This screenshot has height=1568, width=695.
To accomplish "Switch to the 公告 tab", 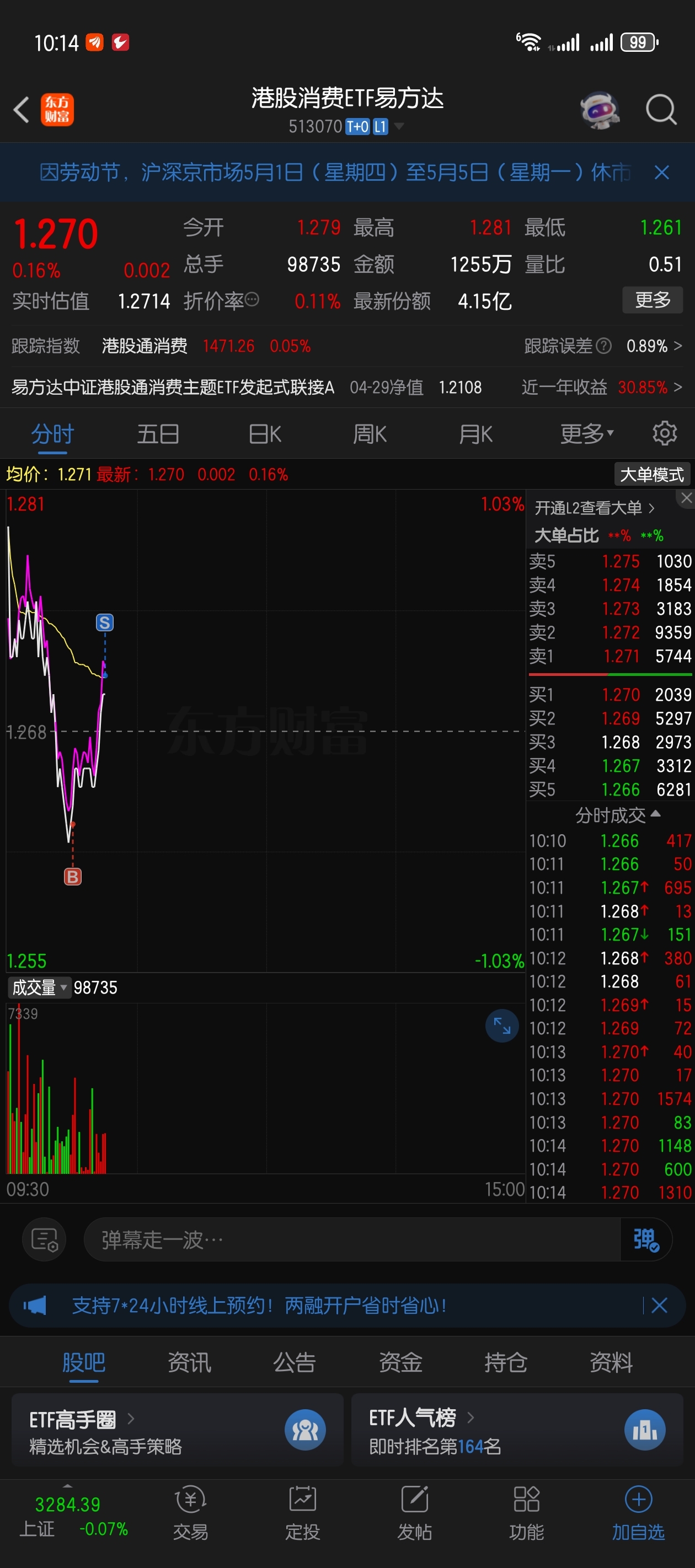I will click(x=294, y=1362).
